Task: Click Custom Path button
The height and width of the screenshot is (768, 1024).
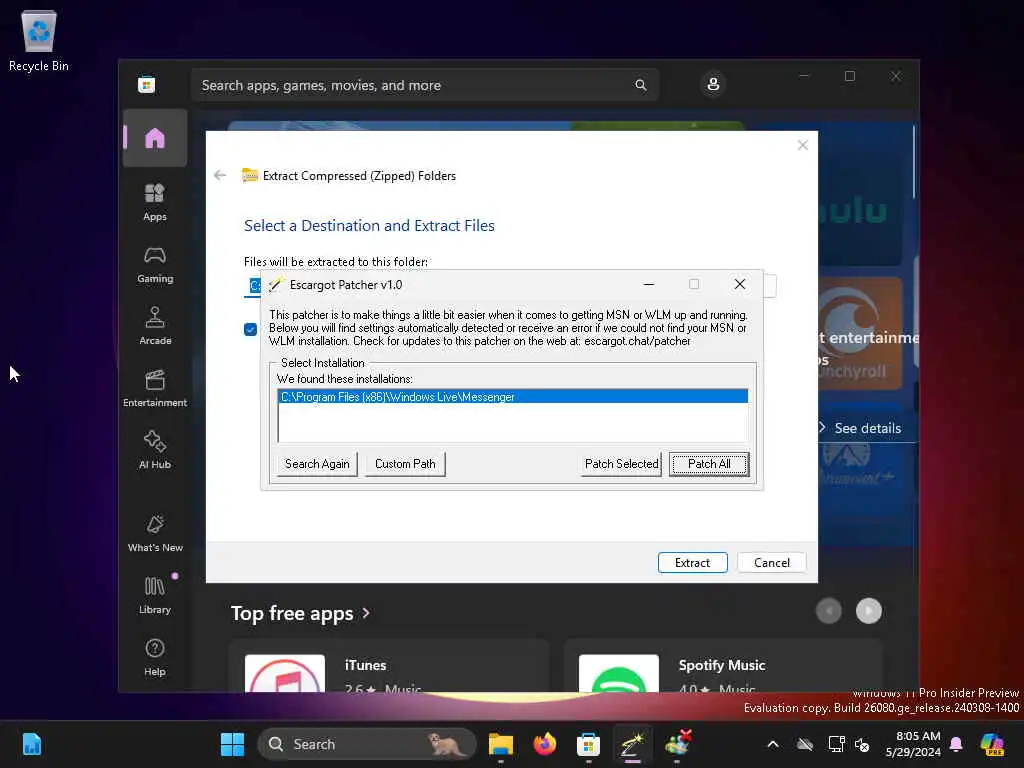Action: click(x=405, y=464)
